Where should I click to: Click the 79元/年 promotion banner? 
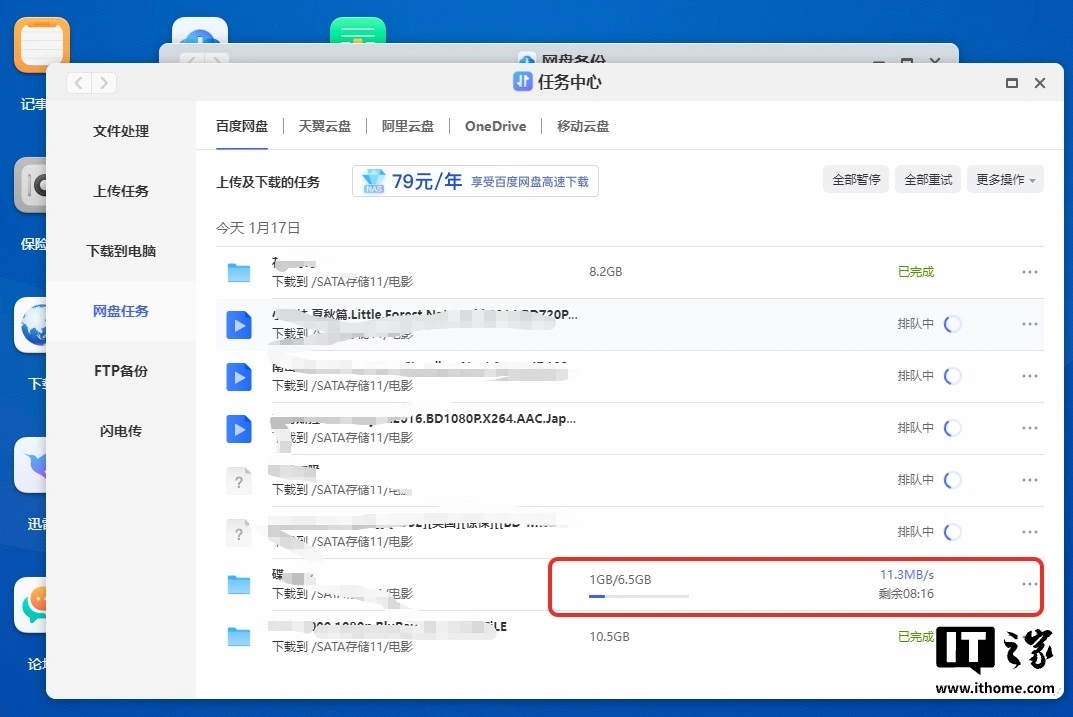475,181
